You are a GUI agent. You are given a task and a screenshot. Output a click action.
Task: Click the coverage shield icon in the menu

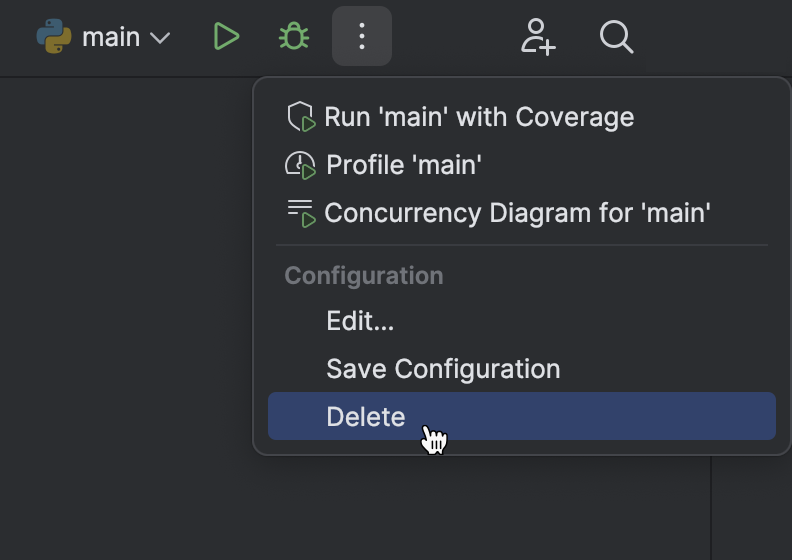[x=300, y=117]
